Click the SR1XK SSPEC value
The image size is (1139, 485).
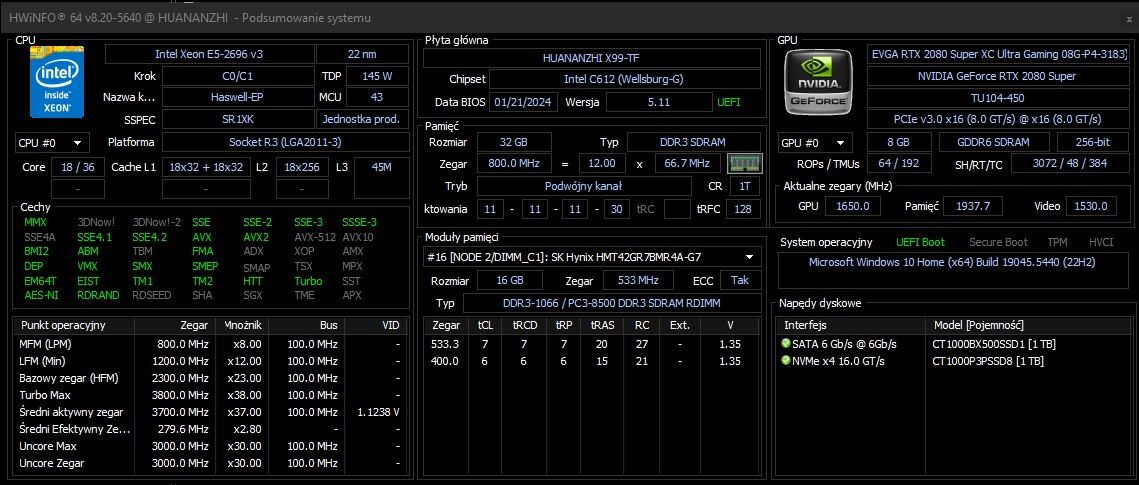click(x=238, y=119)
